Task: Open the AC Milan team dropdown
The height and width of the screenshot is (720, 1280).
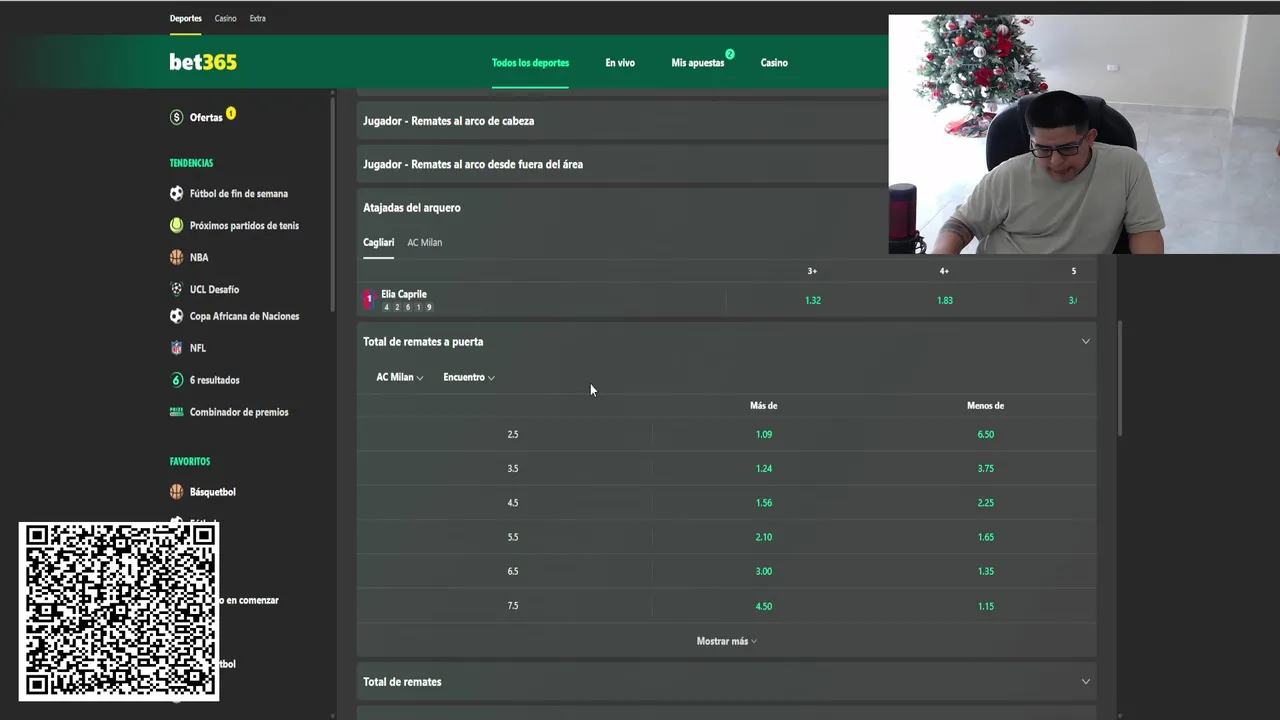Action: [400, 377]
